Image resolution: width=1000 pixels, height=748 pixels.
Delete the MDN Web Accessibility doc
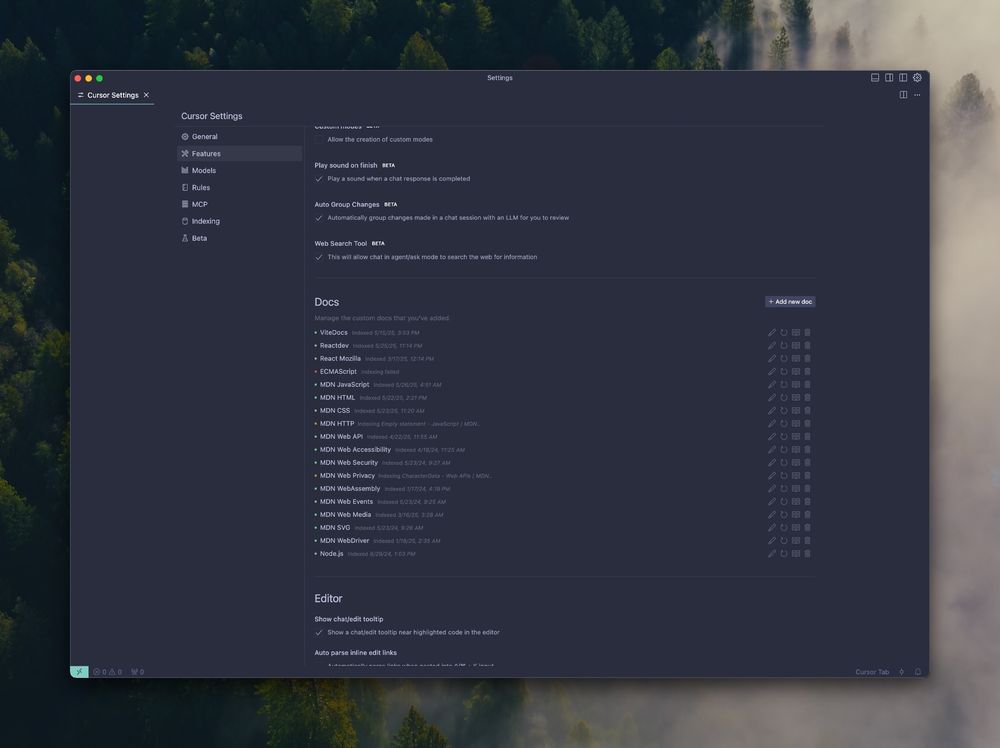(807, 450)
